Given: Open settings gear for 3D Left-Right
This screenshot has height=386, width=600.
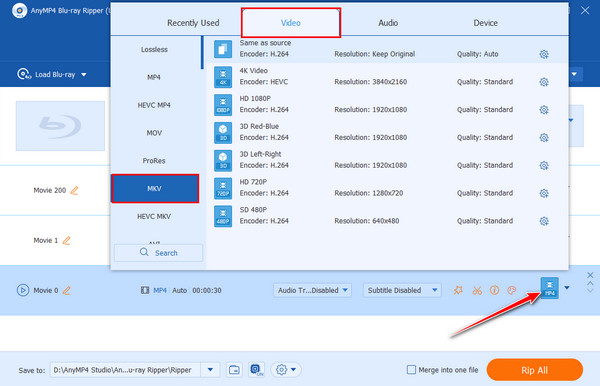Looking at the screenshot, I should coord(544,165).
